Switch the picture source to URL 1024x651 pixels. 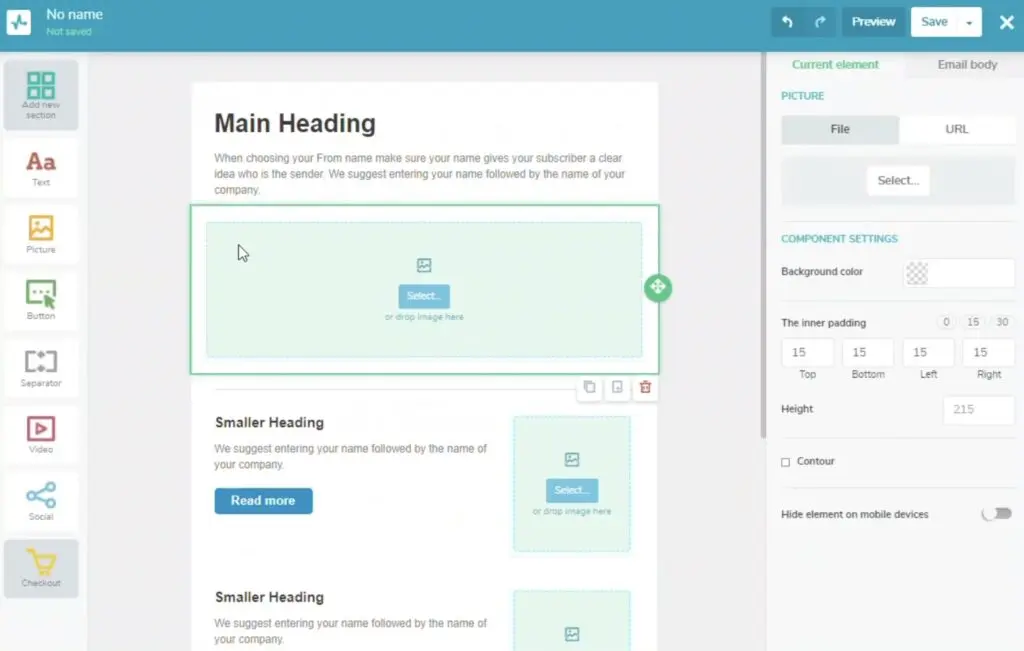tap(957, 129)
